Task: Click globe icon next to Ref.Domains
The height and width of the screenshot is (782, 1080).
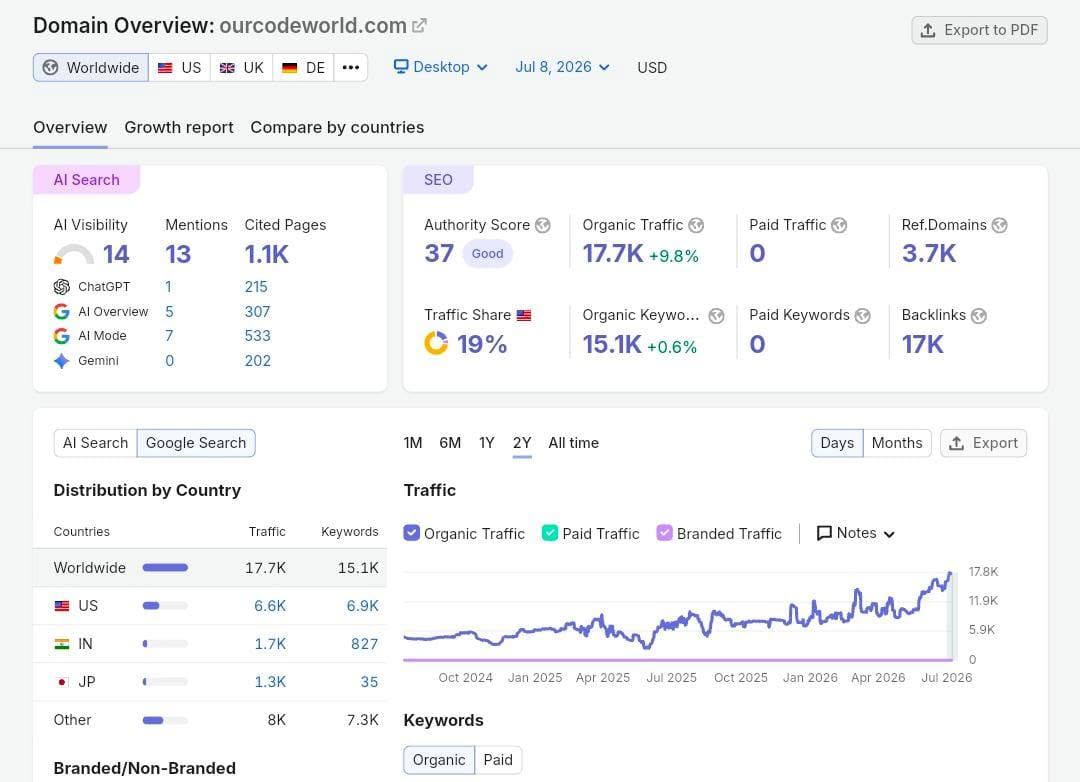Action: [x=999, y=225]
